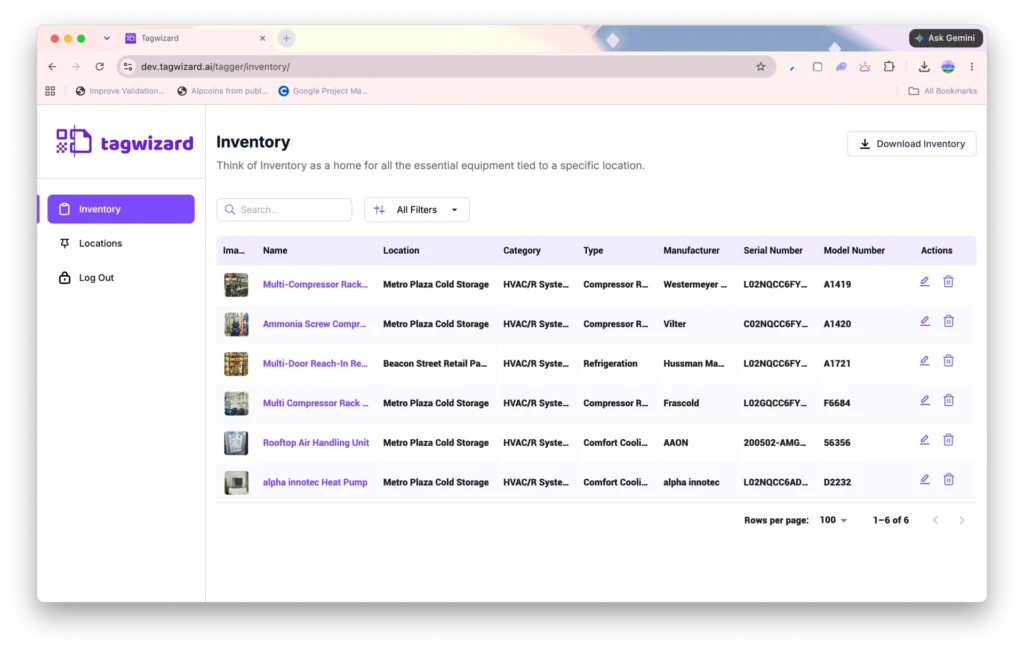Open browser downloads

point(923,67)
